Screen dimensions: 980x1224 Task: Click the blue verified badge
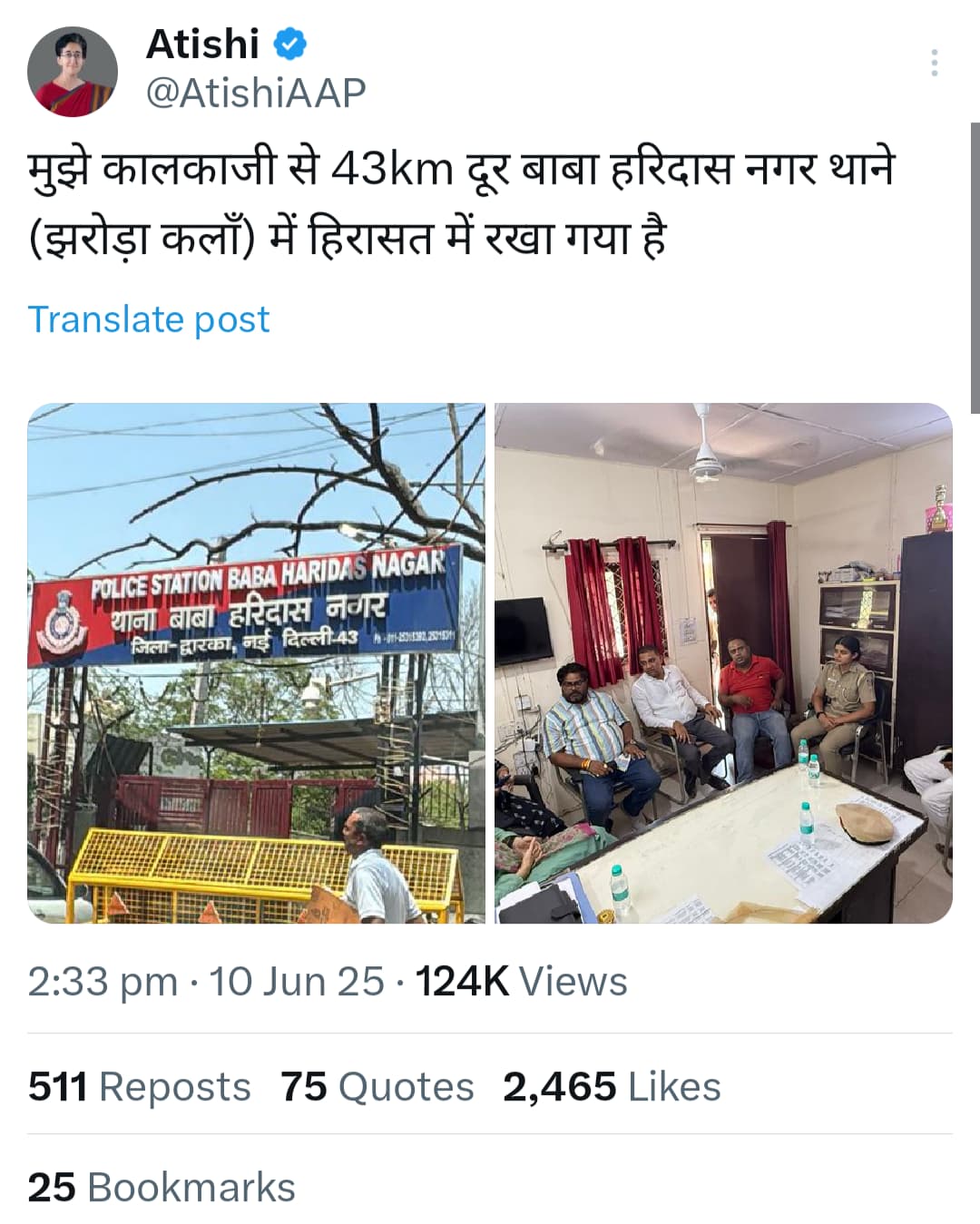(290, 44)
